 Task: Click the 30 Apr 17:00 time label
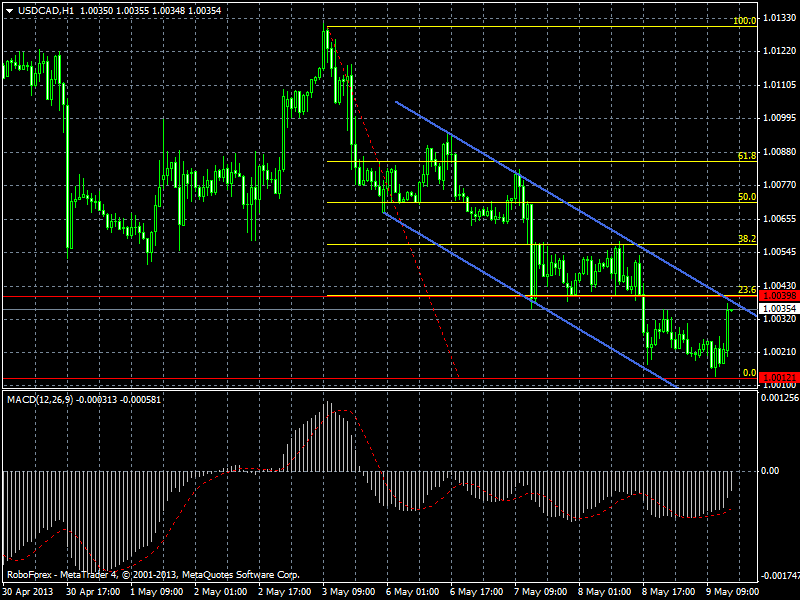click(93, 592)
